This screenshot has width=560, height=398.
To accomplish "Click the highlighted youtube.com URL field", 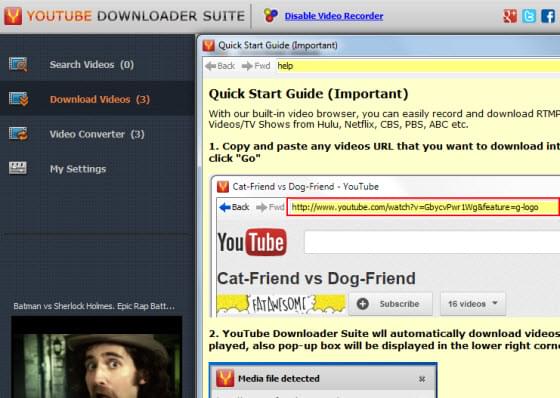I will point(423,207).
